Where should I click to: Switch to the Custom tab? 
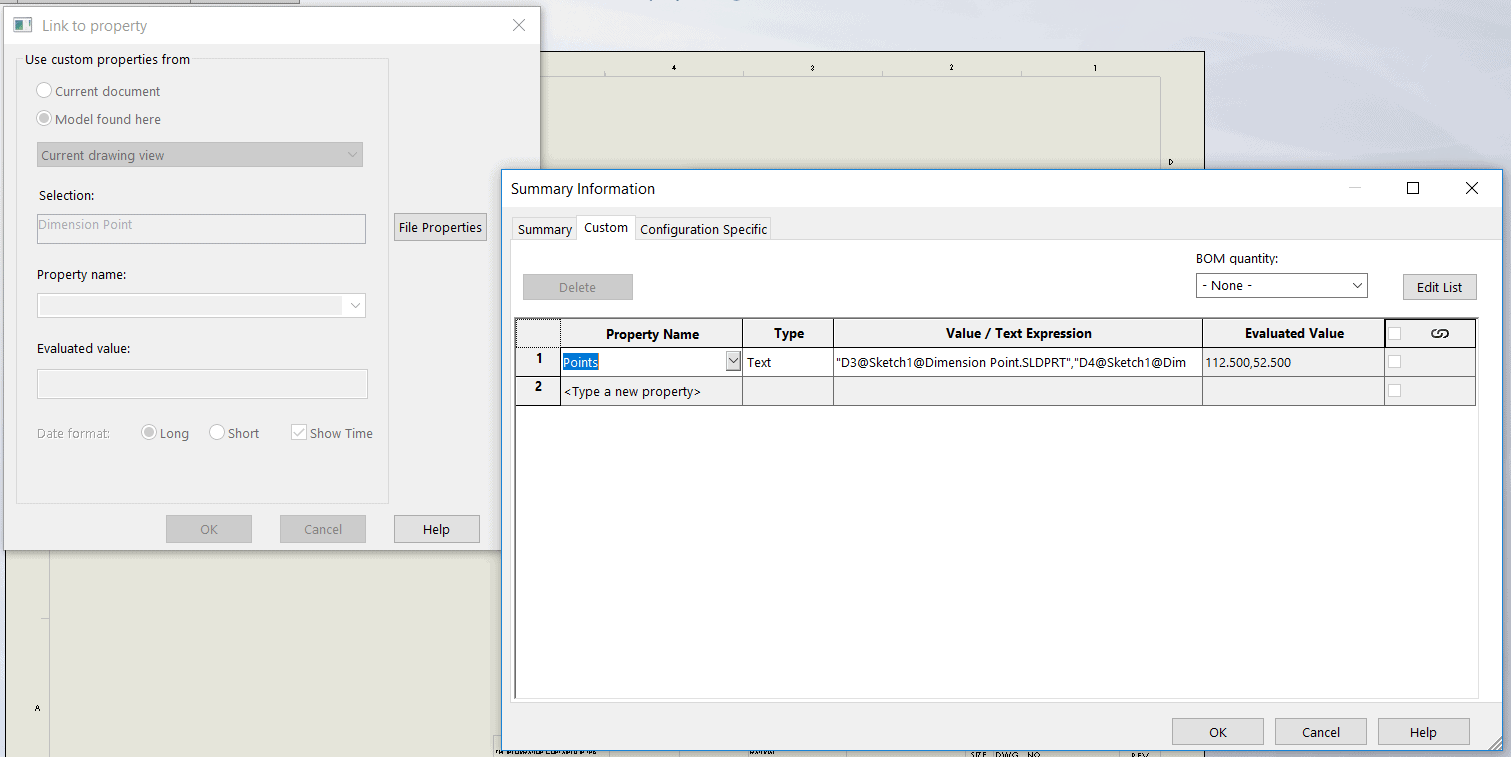(x=606, y=228)
